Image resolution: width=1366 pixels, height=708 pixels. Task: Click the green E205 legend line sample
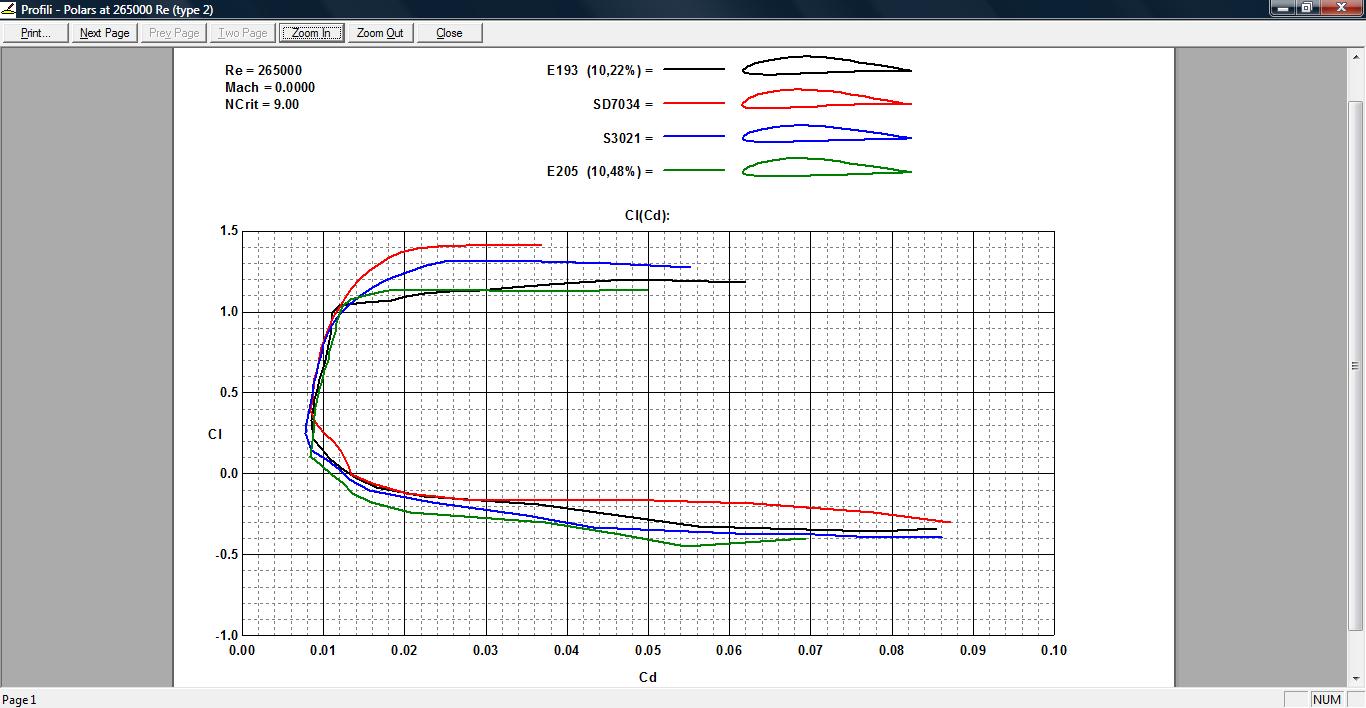click(693, 171)
